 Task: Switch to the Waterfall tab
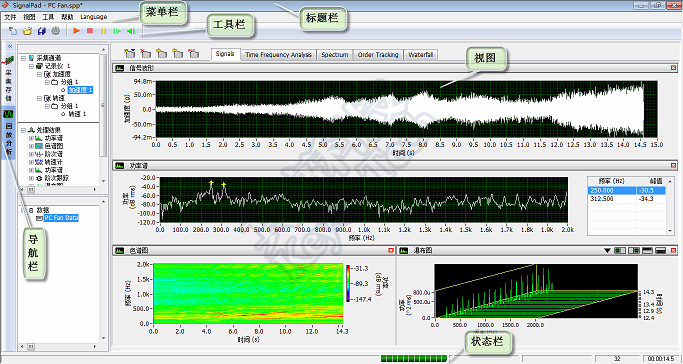coord(421,55)
